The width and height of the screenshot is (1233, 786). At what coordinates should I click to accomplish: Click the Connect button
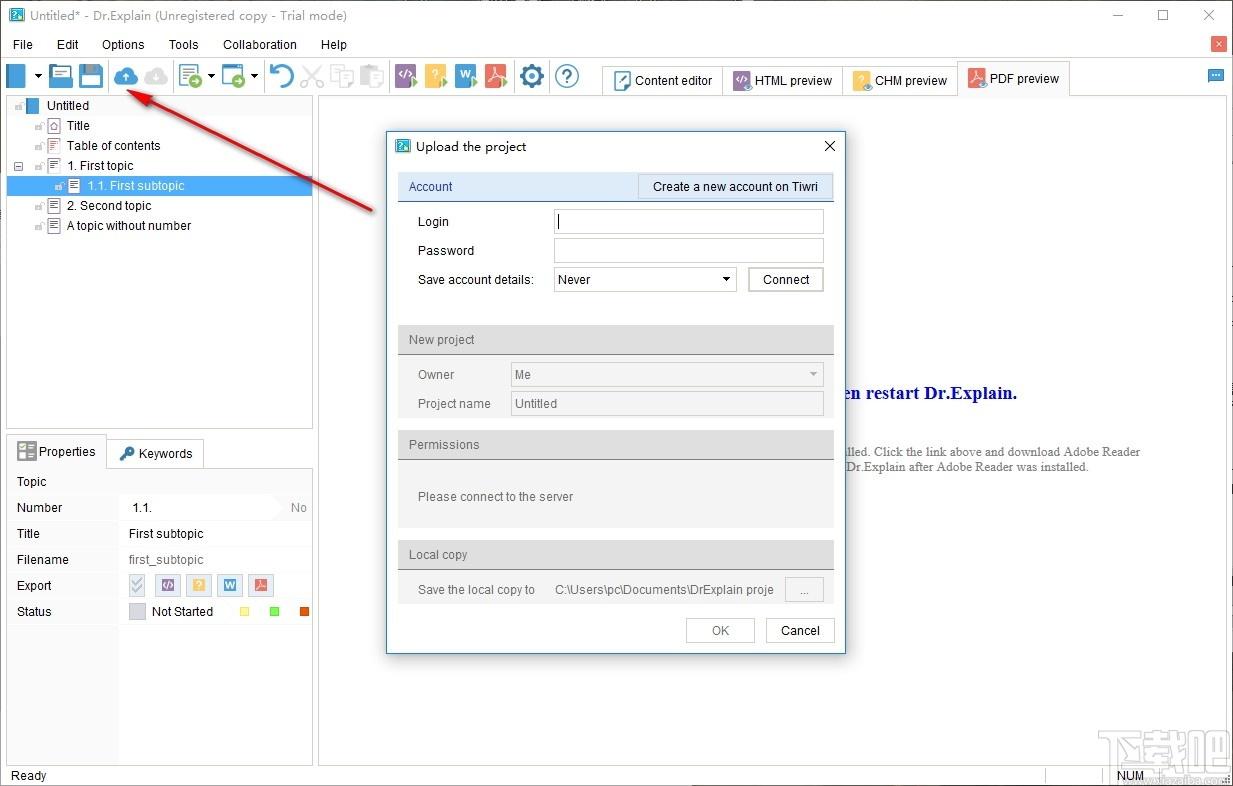tap(786, 280)
